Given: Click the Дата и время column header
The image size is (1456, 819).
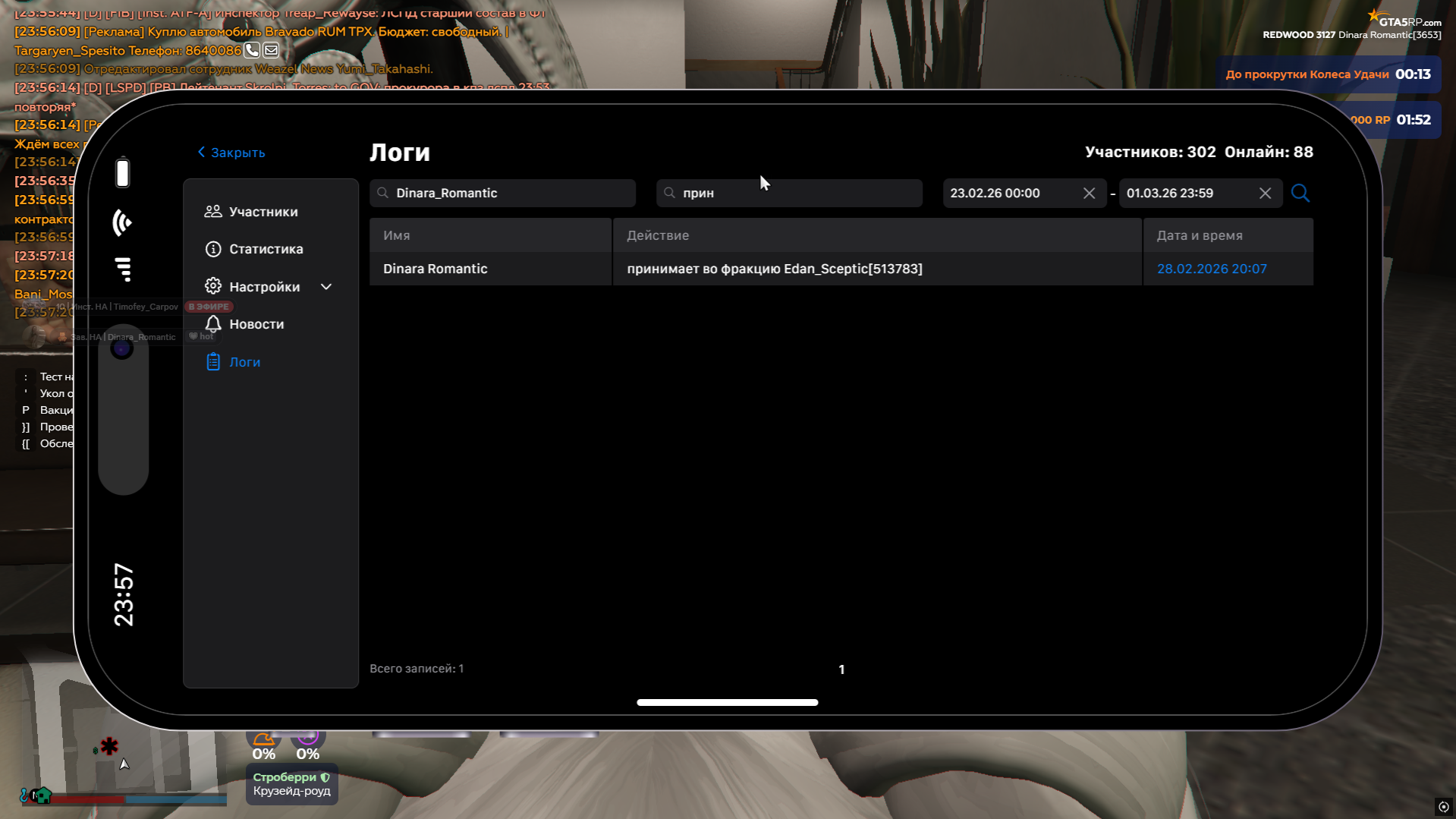Looking at the screenshot, I should pyautogui.click(x=1199, y=235).
